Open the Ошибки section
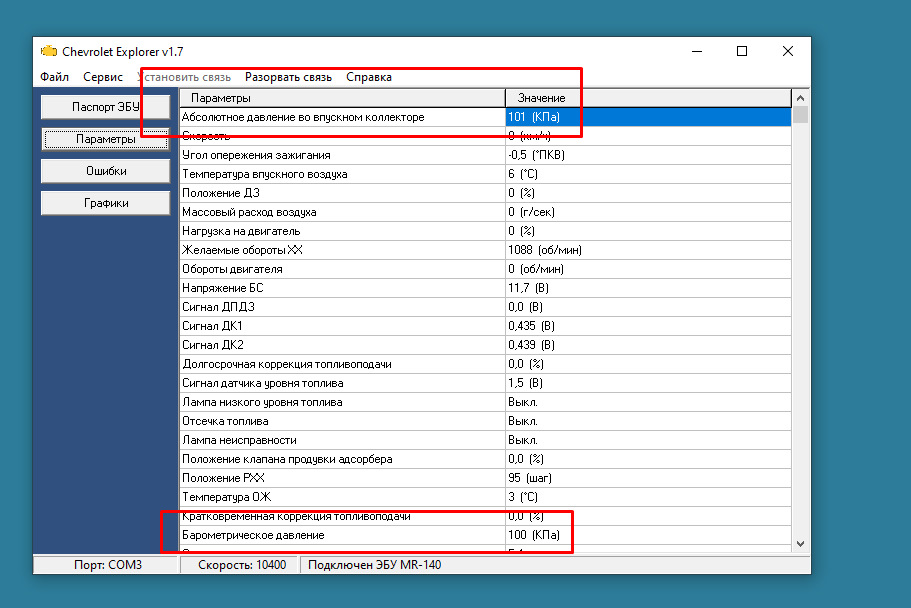911x608 pixels. pyautogui.click(x=106, y=171)
